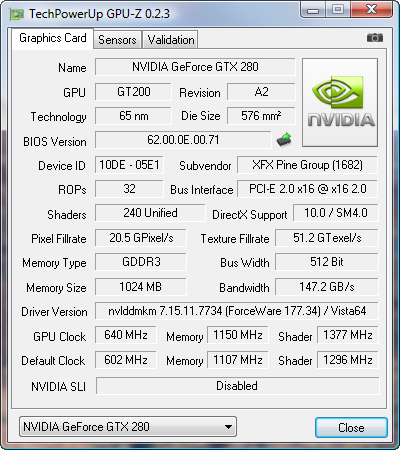
Task: Click the Memory Type value GDDR3
Action: point(141,262)
